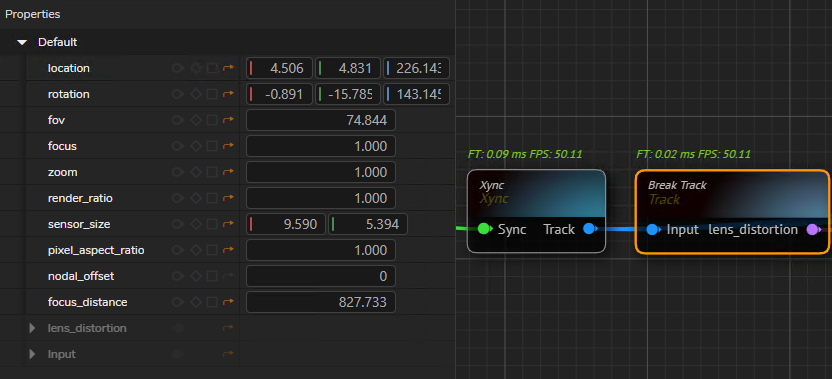Image resolution: width=832 pixels, height=379 pixels.
Task: Click the circular pin icon in zoom row
Action: pos(178,172)
